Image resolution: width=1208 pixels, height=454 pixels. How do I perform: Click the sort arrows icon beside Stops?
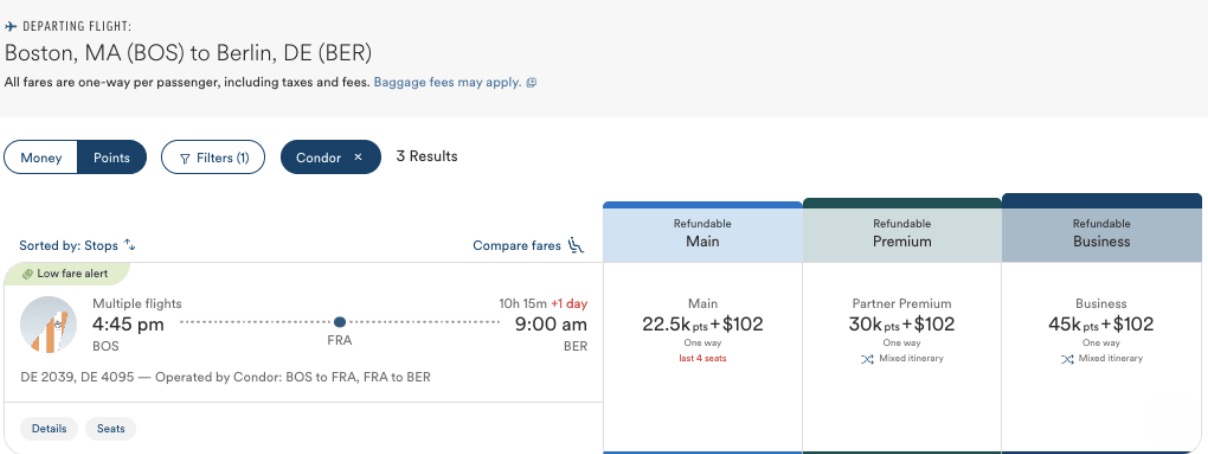(x=130, y=245)
